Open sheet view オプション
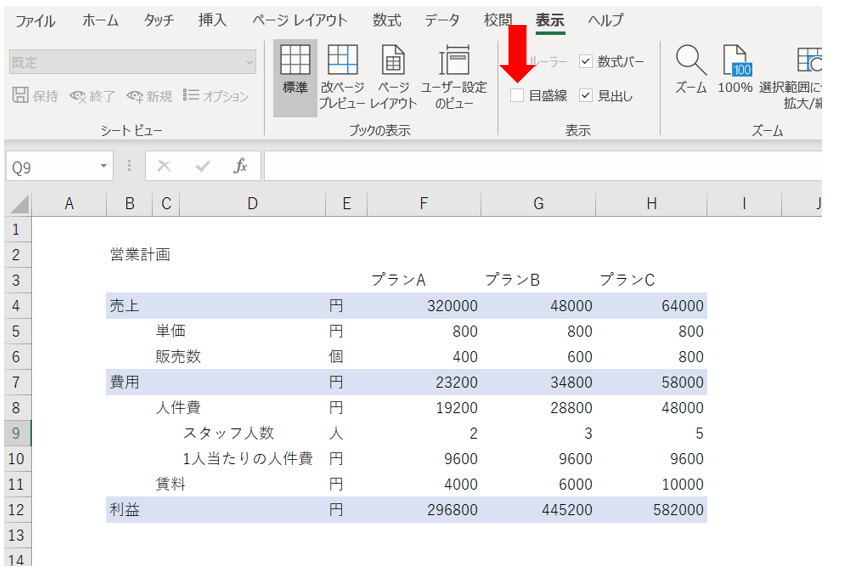This screenshot has height=567, width=843. [x=216, y=96]
